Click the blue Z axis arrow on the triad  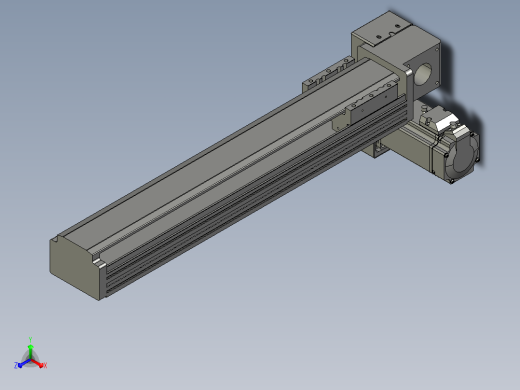[x=23, y=364]
